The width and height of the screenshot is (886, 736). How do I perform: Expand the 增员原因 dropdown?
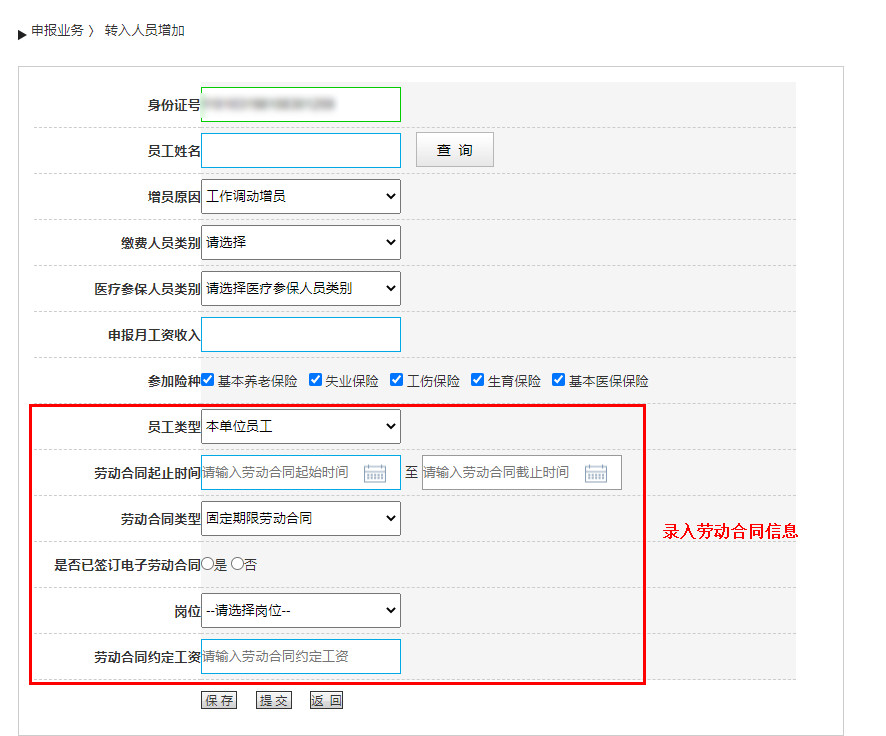[x=300, y=197]
